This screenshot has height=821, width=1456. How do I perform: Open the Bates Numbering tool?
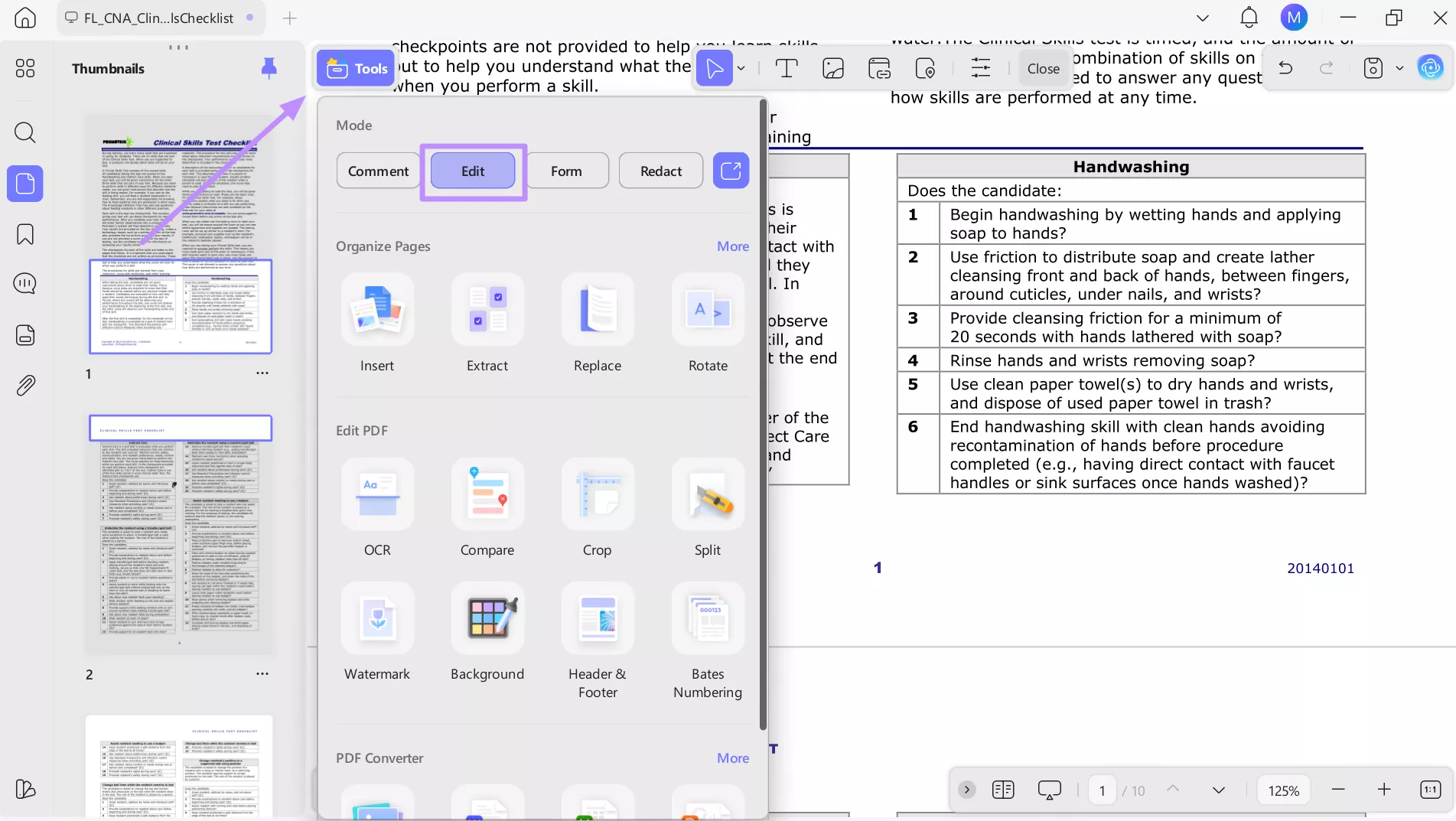(x=708, y=618)
